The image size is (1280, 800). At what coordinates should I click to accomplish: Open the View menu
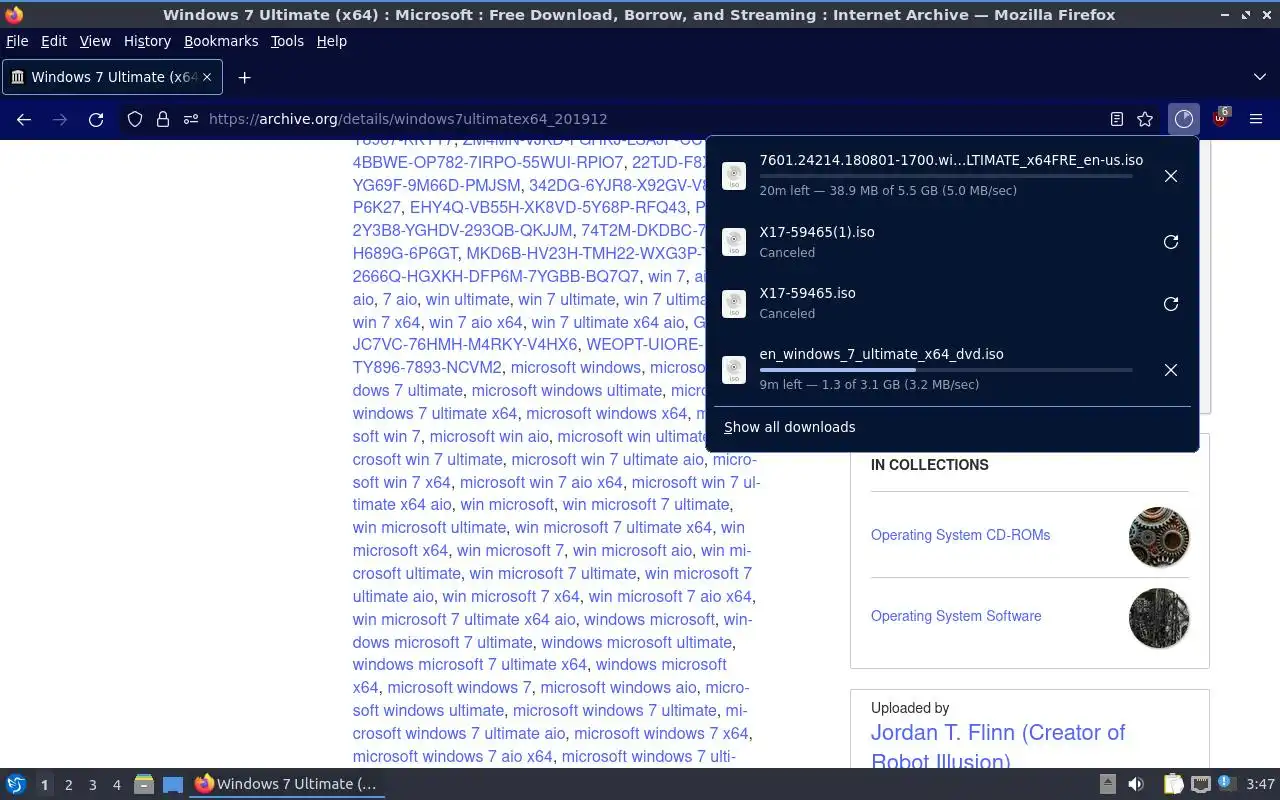pos(95,41)
